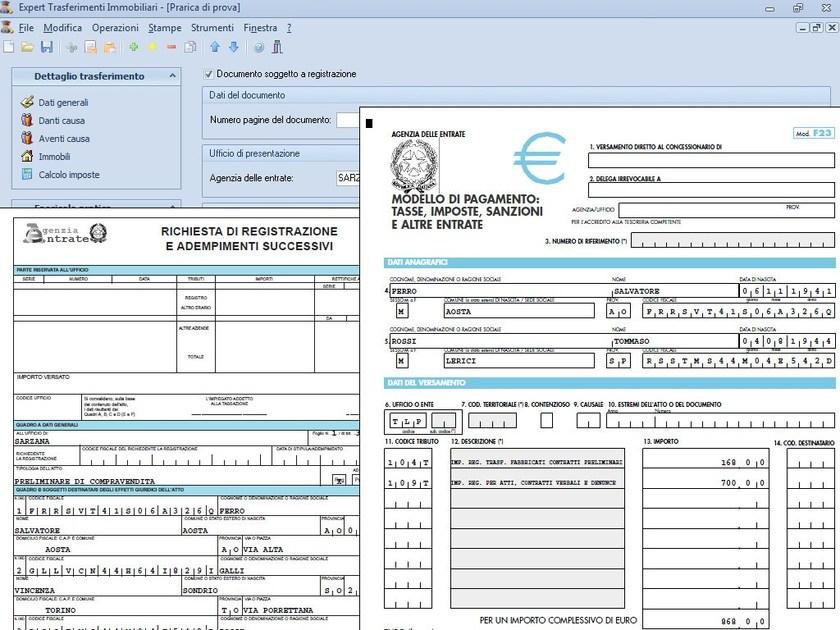Image resolution: width=840 pixels, height=630 pixels.
Task: Click the Save toolbar icon
Action: [x=45, y=49]
